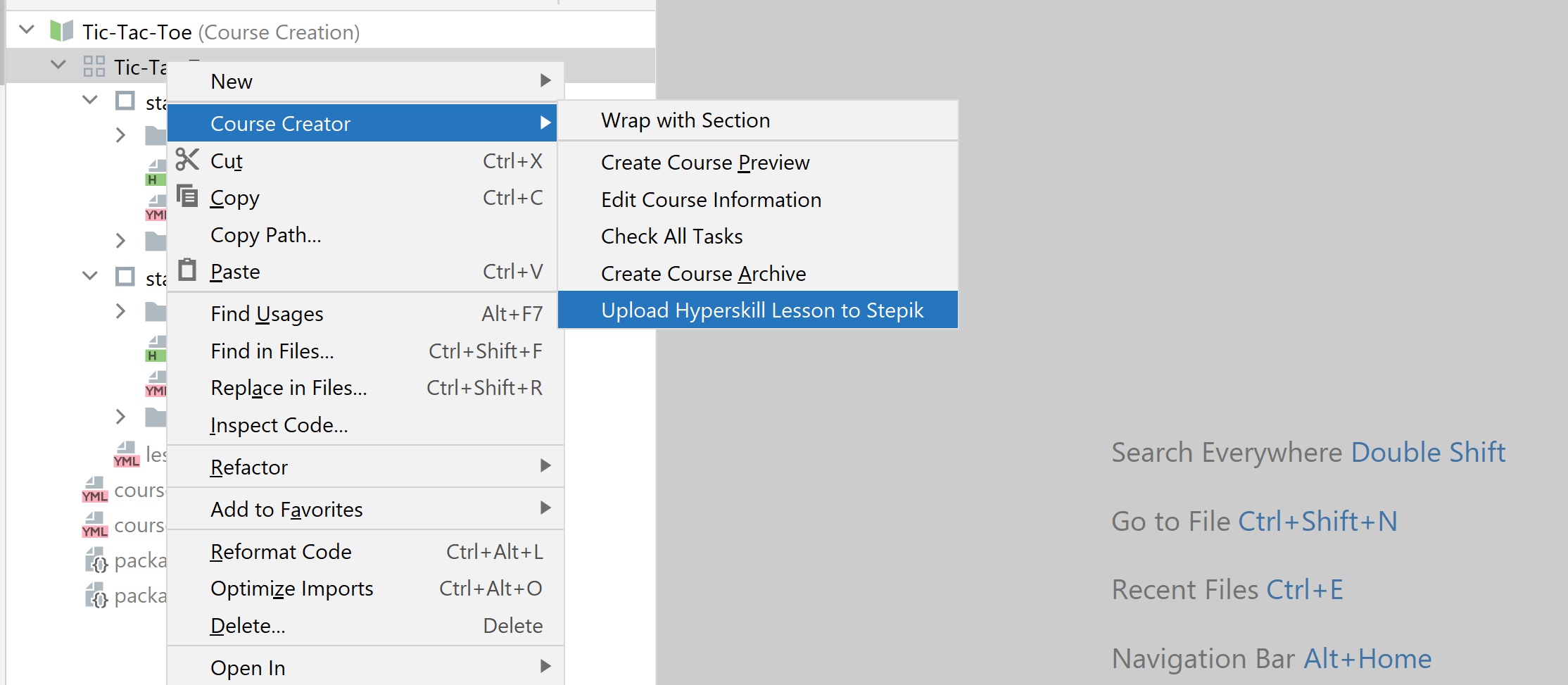The width and height of the screenshot is (1568, 685).
Task: Select the Tic-Tac-Toe (Course Creation) tree row
Action: click(220, 32)
